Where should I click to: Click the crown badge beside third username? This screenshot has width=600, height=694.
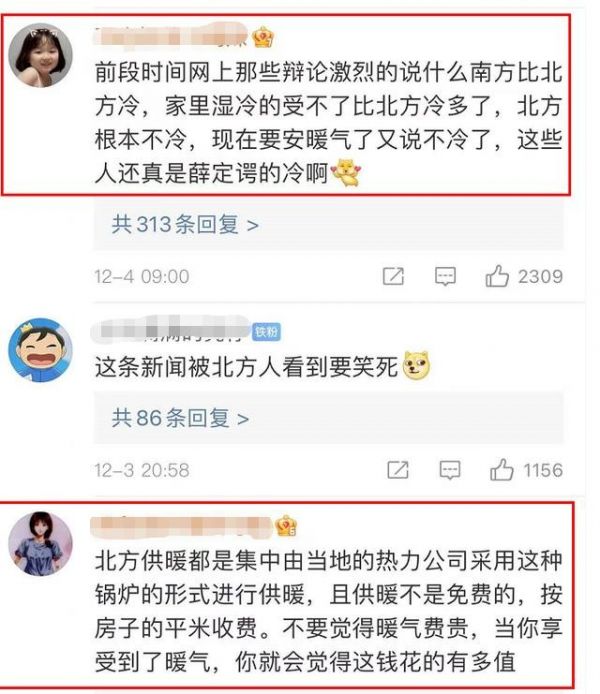click(x=286, y=526)
